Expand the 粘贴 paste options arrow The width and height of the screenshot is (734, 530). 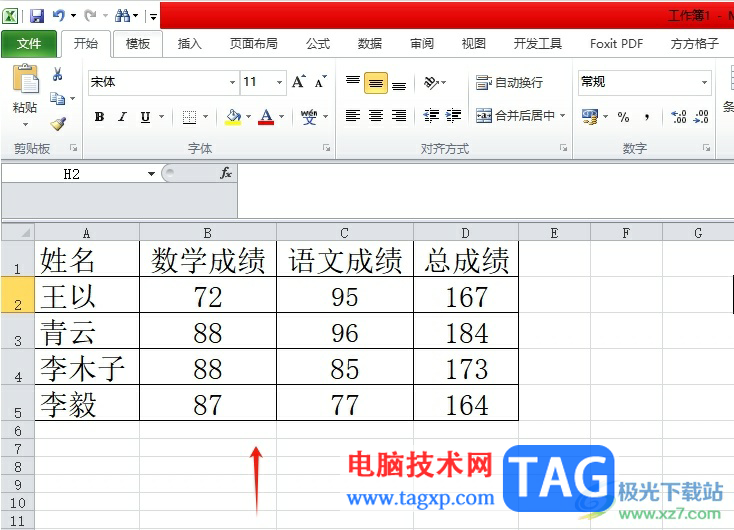(25, 125)
